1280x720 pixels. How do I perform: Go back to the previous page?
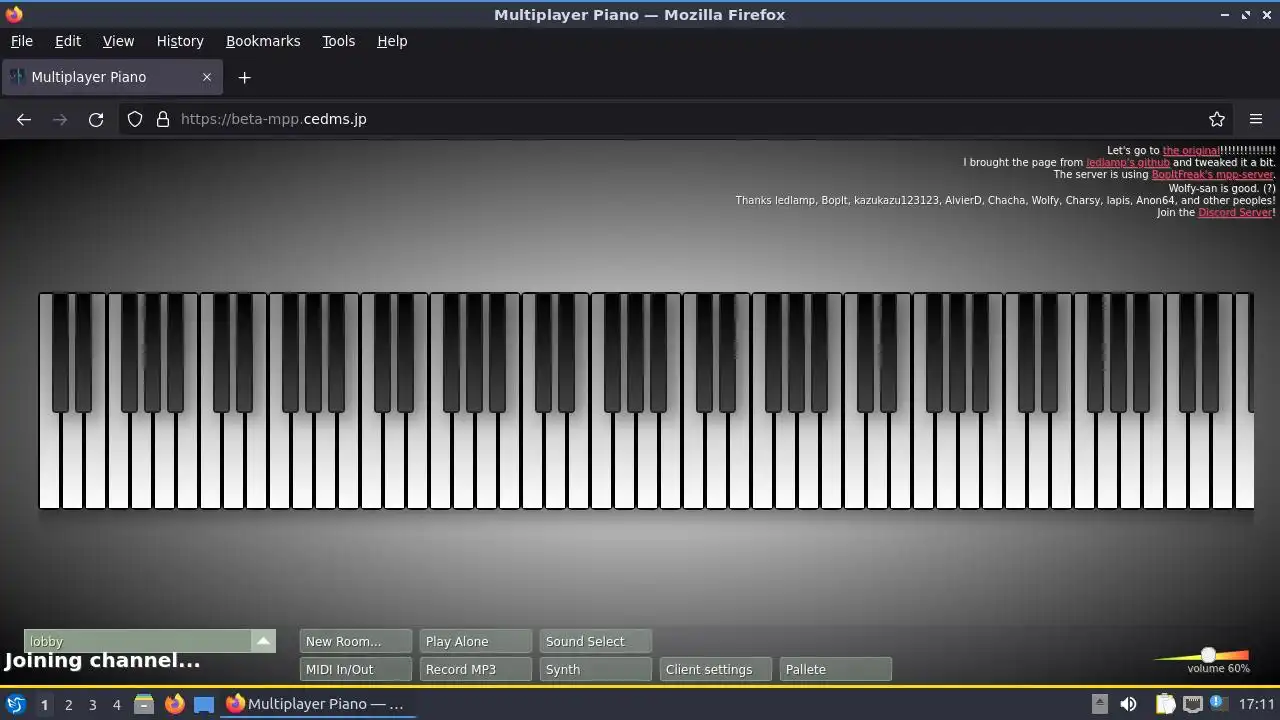24,119
